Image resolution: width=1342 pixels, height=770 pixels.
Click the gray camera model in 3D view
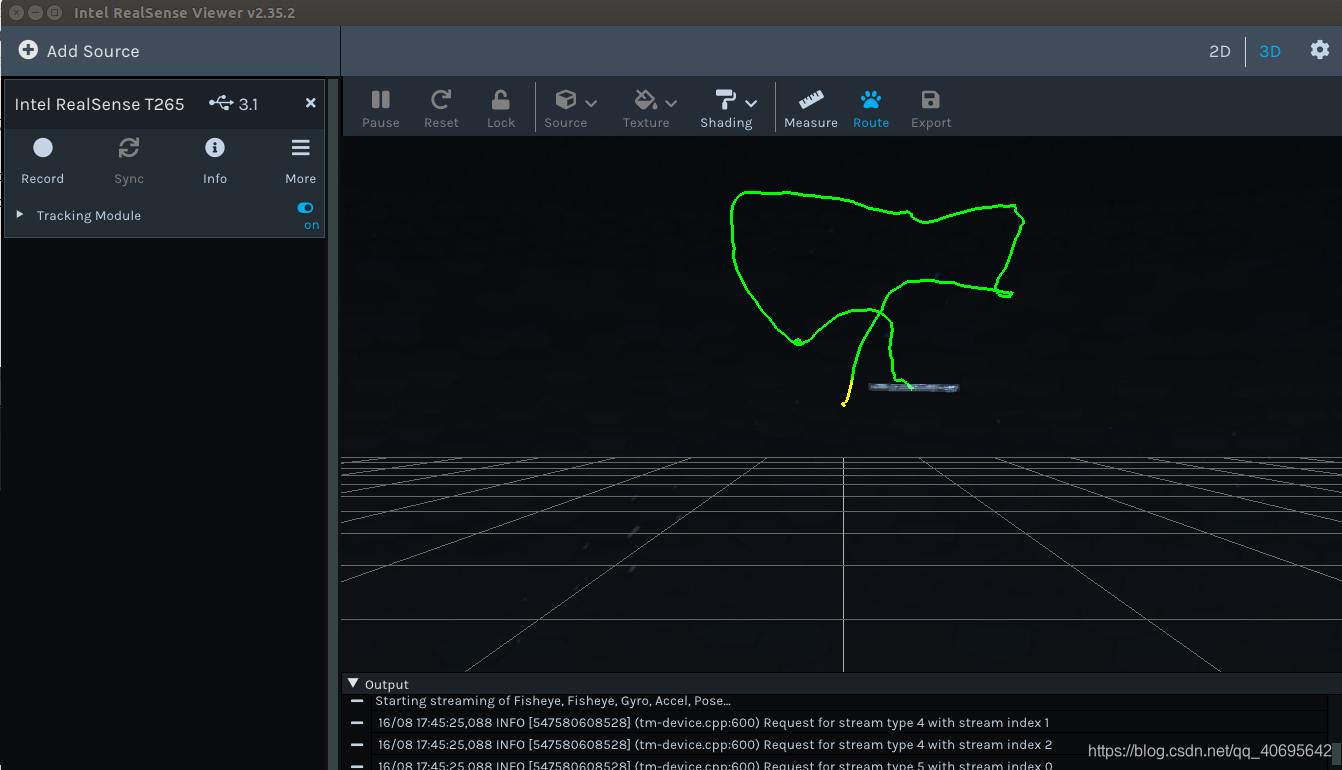point(914,387)
